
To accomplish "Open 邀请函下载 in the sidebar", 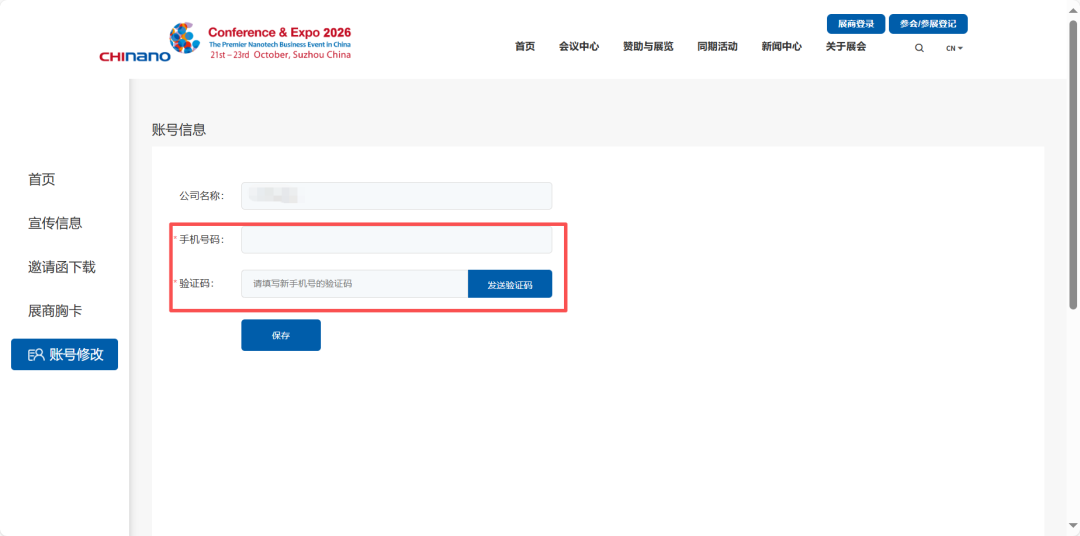I will click(x=62, y=267).
